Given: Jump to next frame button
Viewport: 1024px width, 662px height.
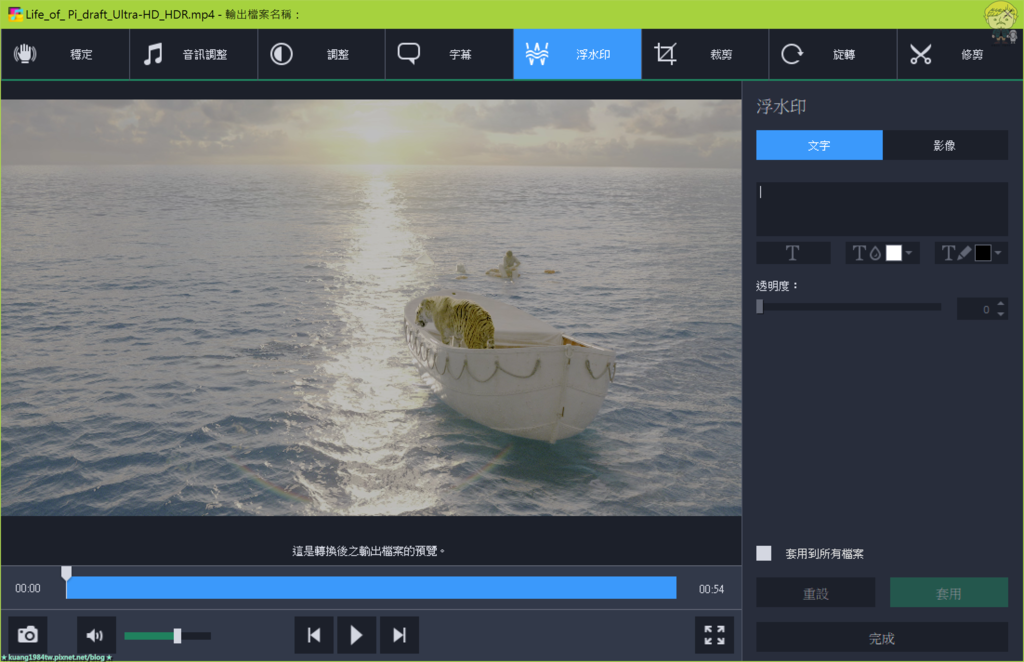Looking at the screenshot, I should 399,635.
